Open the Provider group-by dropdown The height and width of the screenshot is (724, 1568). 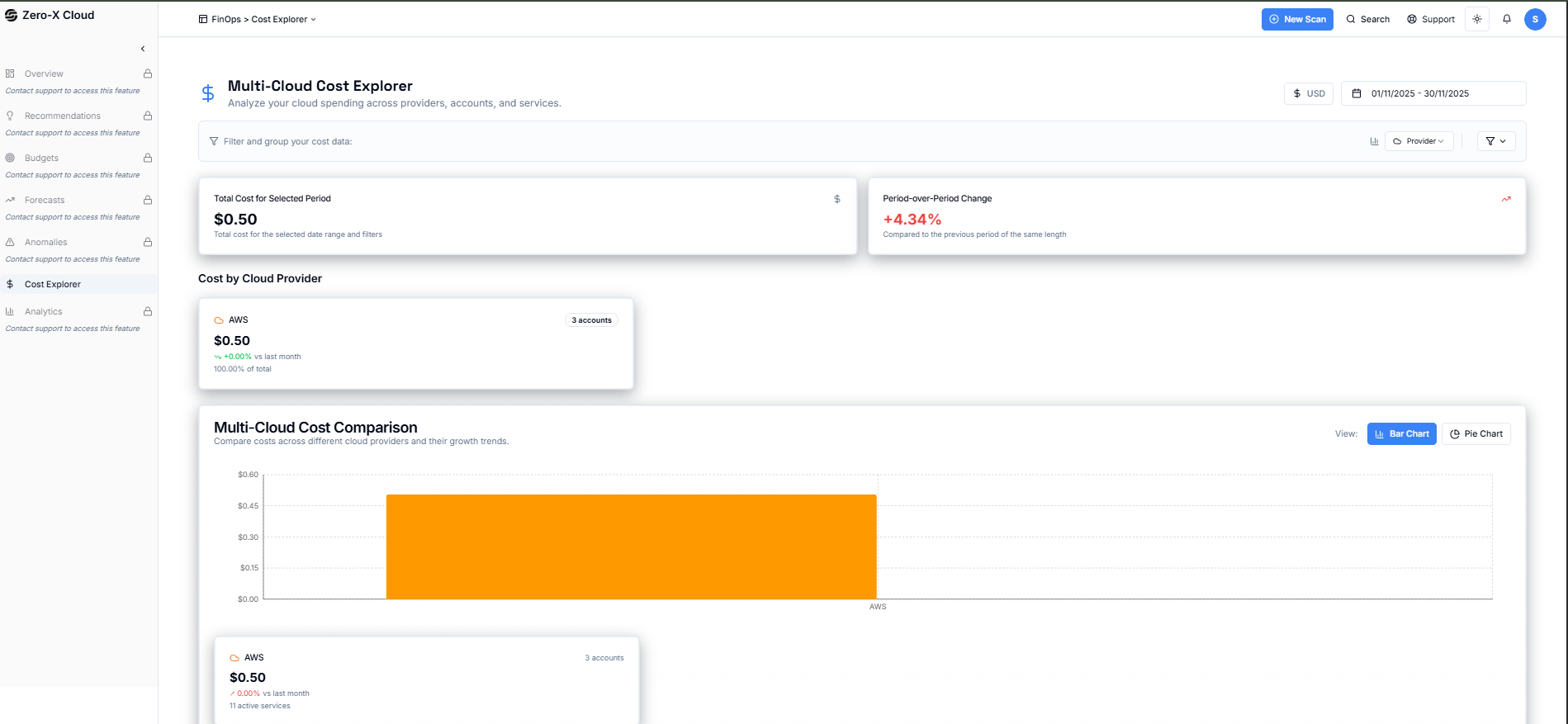(x=1419, y=141)
